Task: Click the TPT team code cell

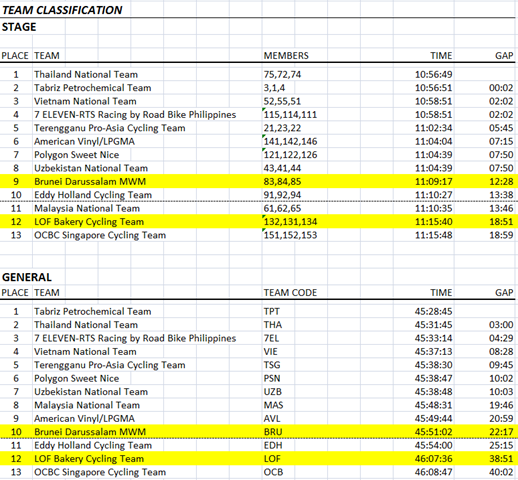Action: click(272, 311)
